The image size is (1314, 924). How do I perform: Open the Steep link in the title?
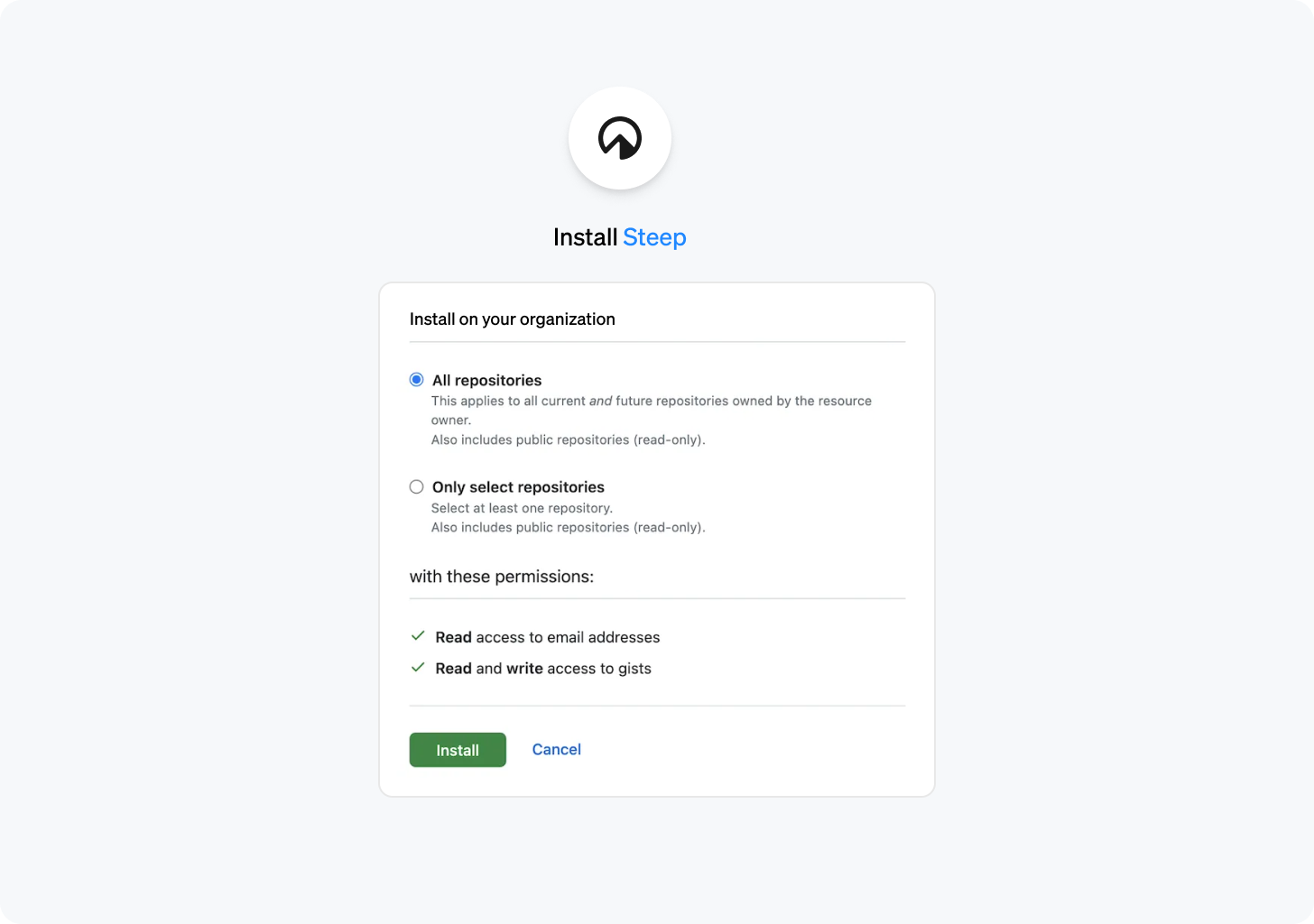(x=653, y=236)
